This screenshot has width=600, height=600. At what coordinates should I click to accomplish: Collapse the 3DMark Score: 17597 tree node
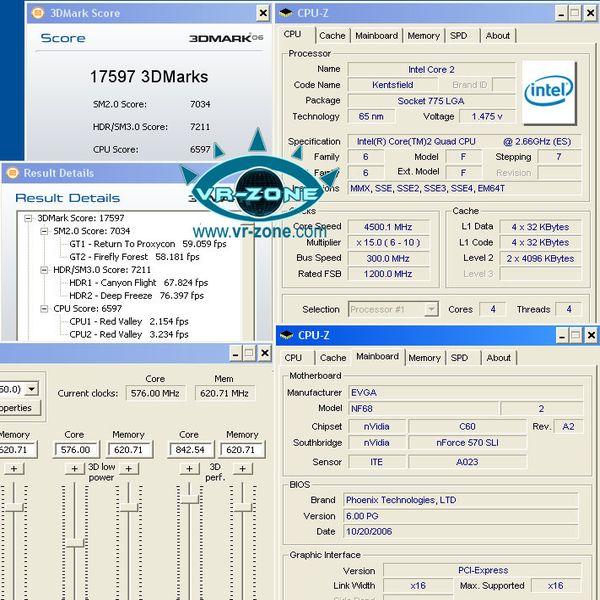click(x=28, y=218)
